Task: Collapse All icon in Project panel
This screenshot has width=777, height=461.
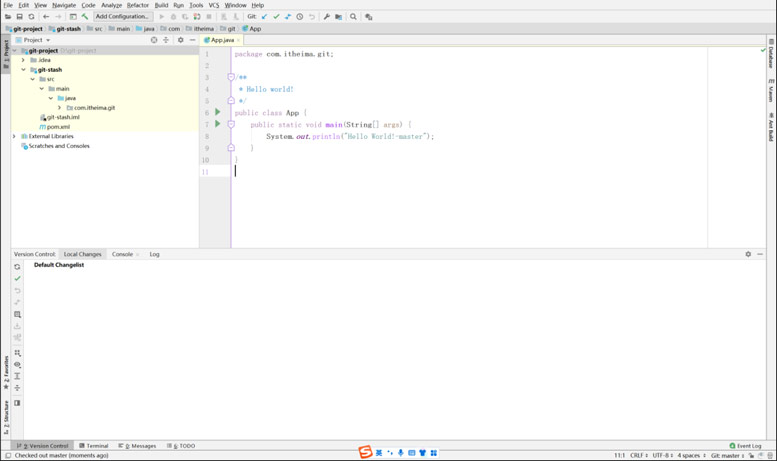Action: click(x=166, y=40)
